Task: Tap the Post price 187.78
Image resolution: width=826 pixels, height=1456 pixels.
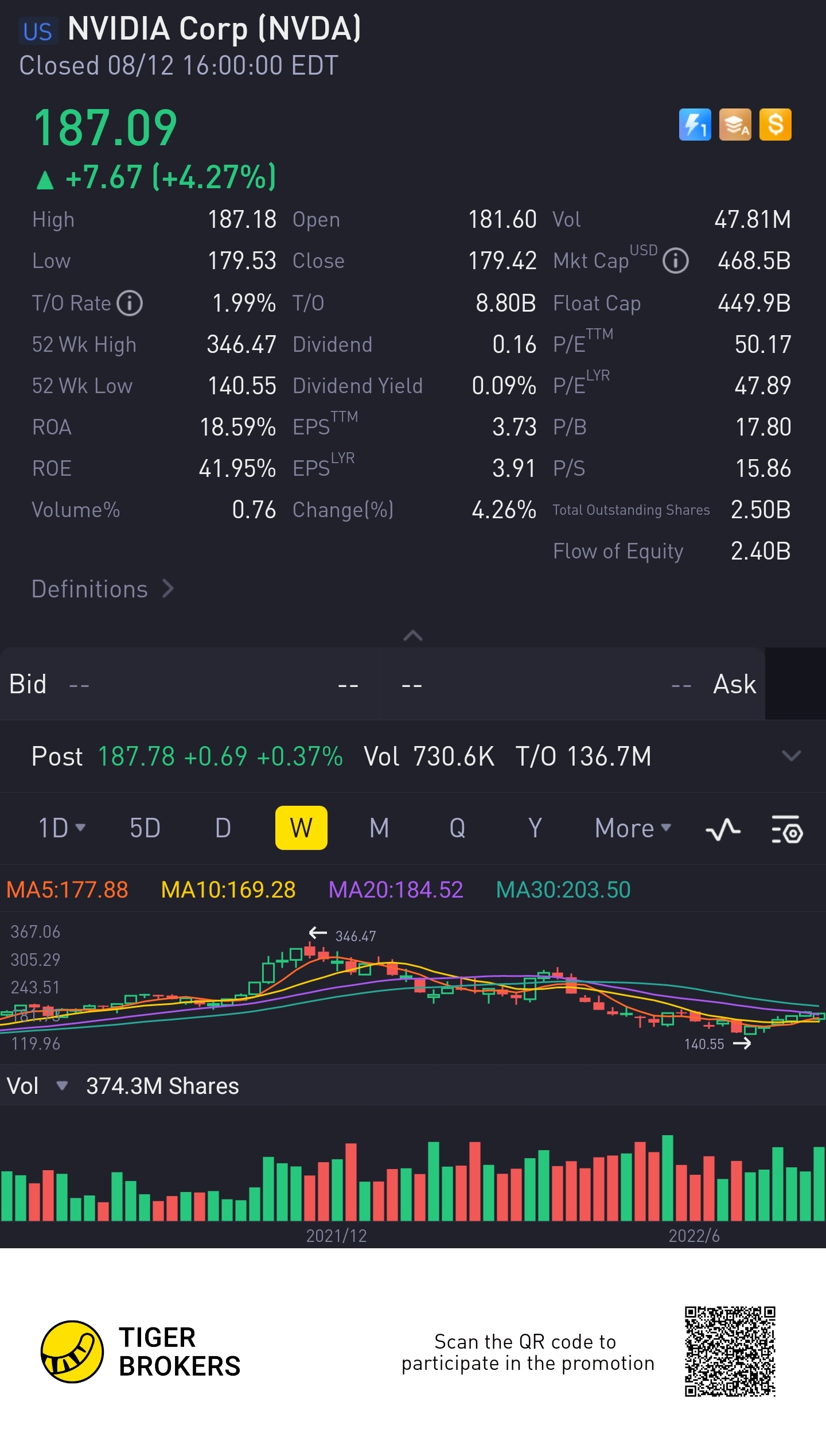Action: pyautogui.click(x=137, y=756)
